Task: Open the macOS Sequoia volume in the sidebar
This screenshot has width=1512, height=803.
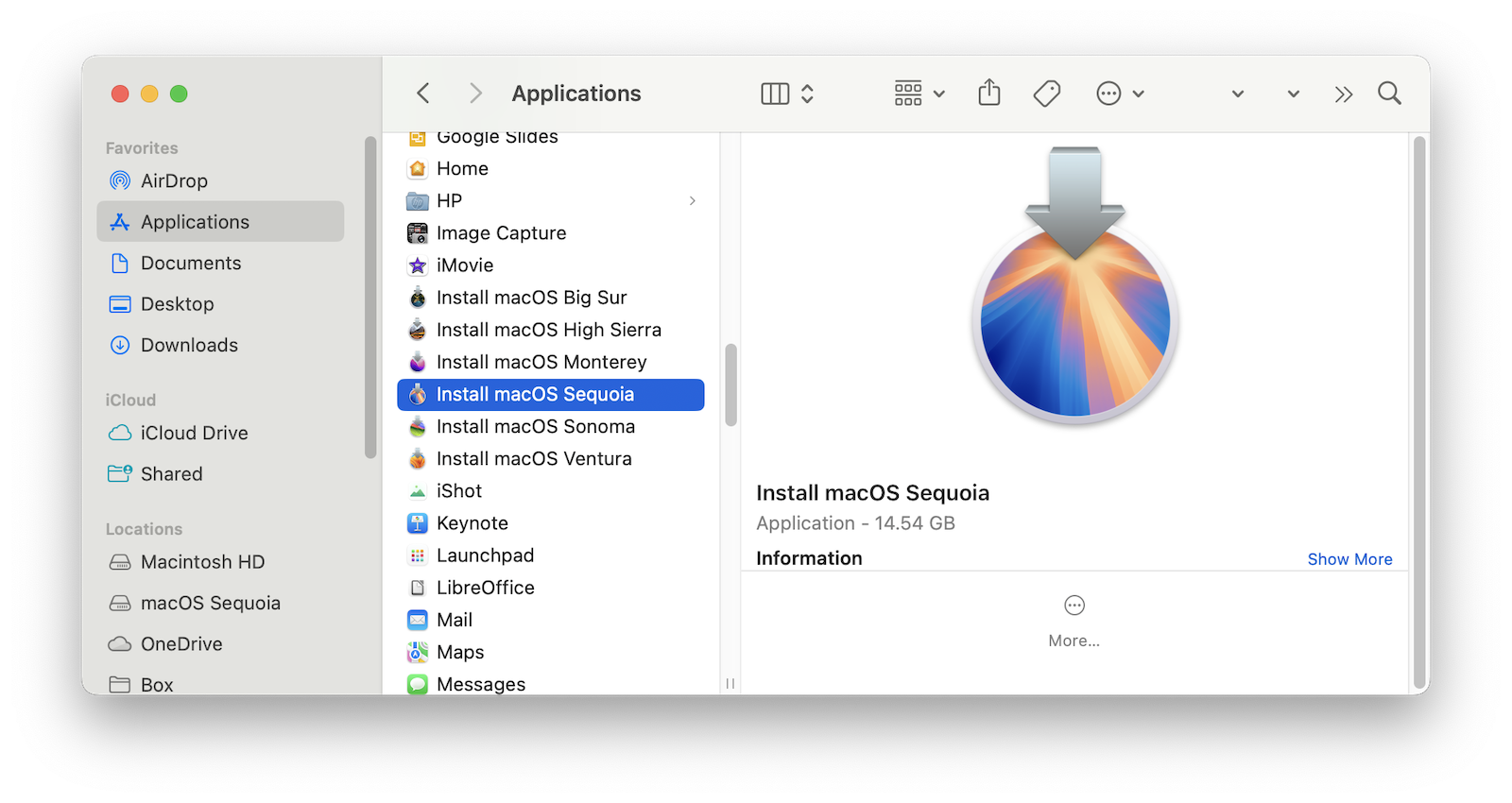Action: pyautogui.click(x=220, y=603)
